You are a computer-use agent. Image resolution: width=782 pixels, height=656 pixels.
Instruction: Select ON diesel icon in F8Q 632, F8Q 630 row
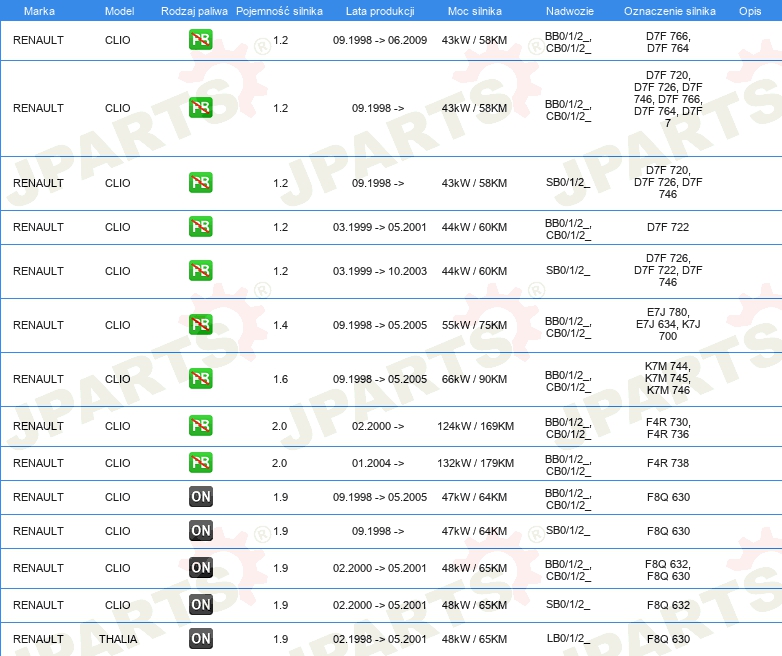pyautogui.click(x=200, y=567)
